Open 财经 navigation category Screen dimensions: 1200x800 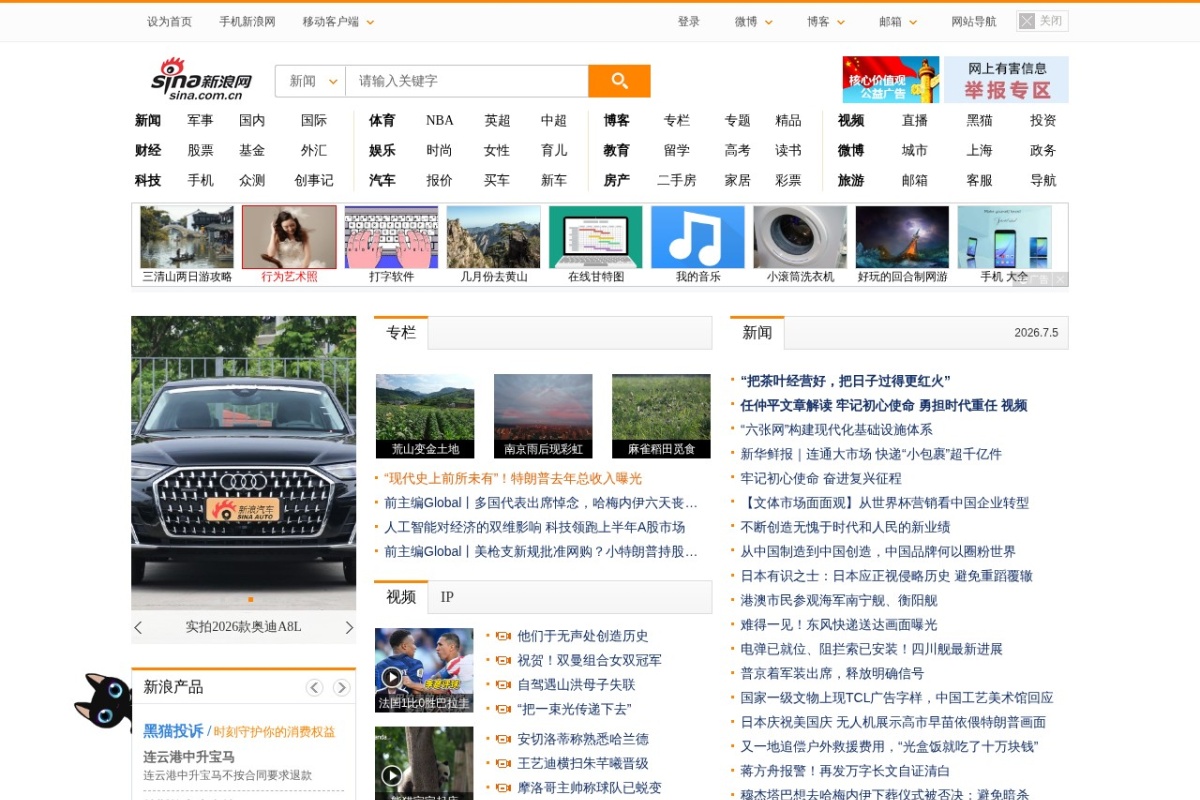click(x=148, y=150)
